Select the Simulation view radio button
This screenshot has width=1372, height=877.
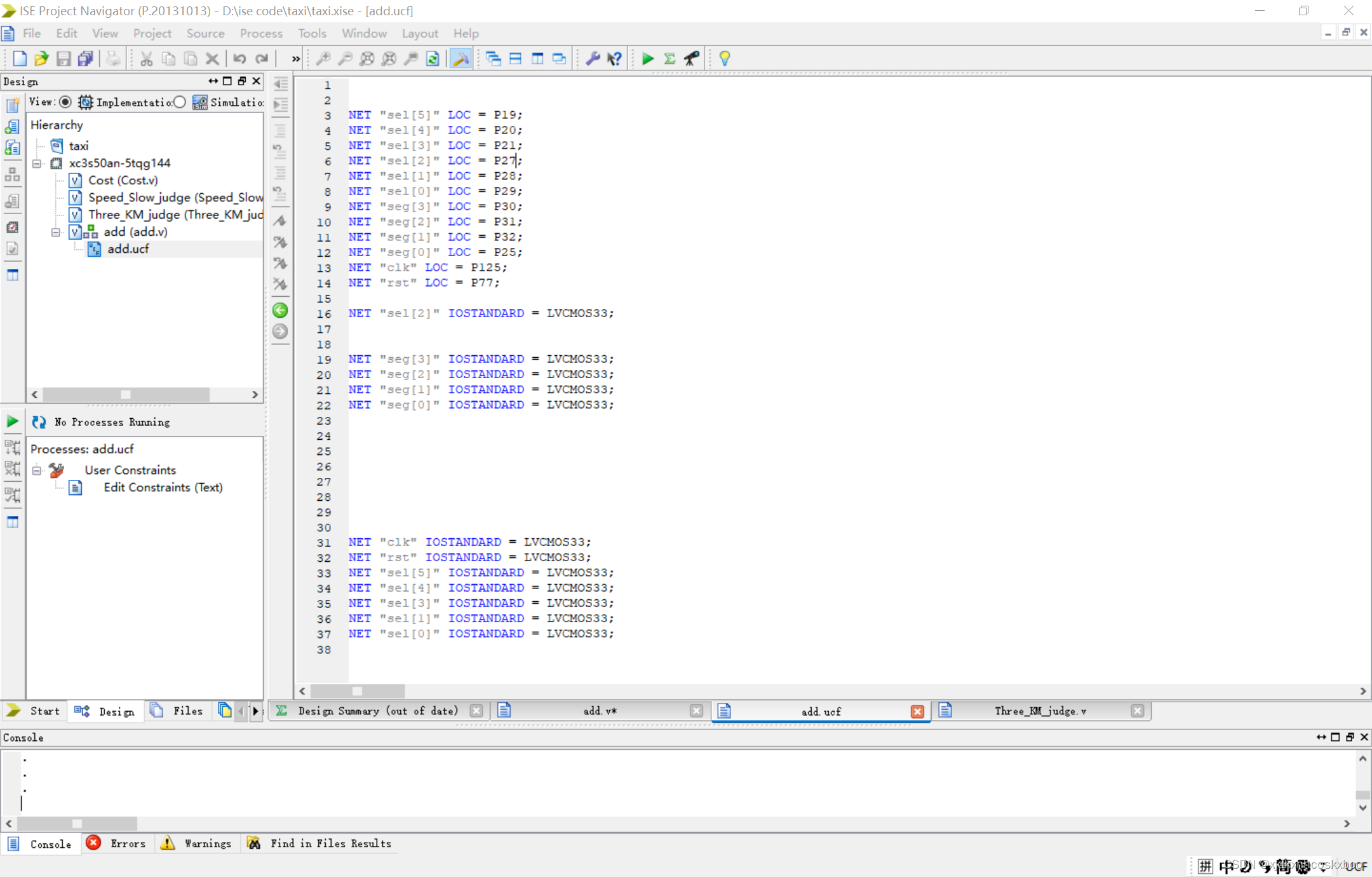[x=180, y=102]
